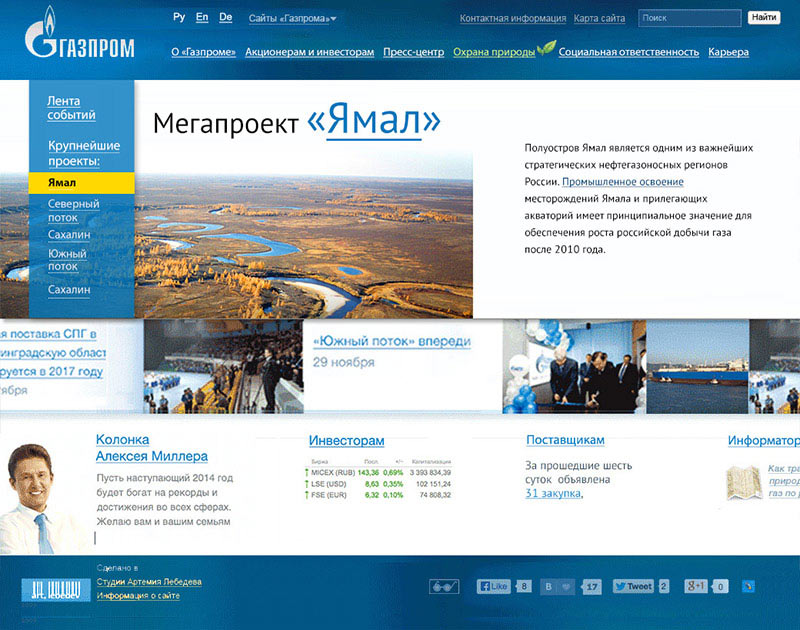This screenshot has height=630, width=800.
Task: Expand the Сайты «Газпрома» dropdown
Action: [292, 18]
